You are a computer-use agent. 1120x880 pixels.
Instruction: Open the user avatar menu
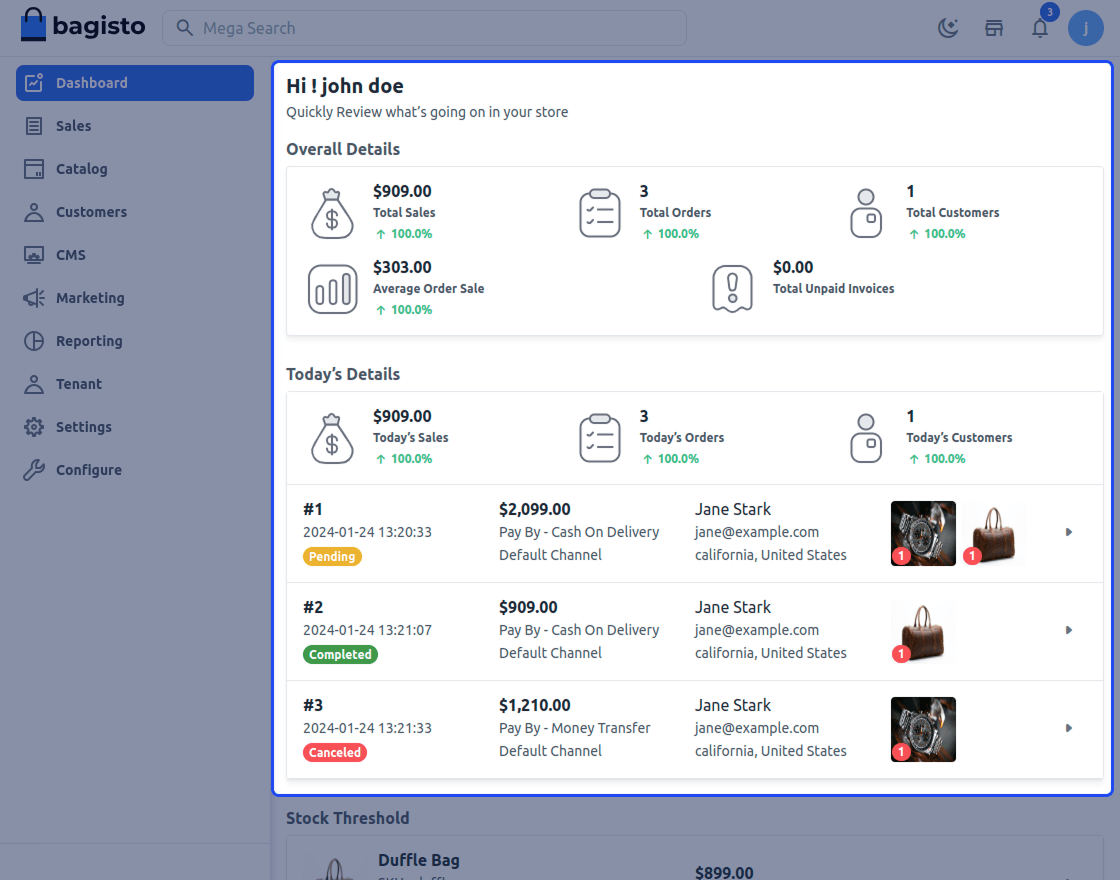click(x=1085, y=28)
